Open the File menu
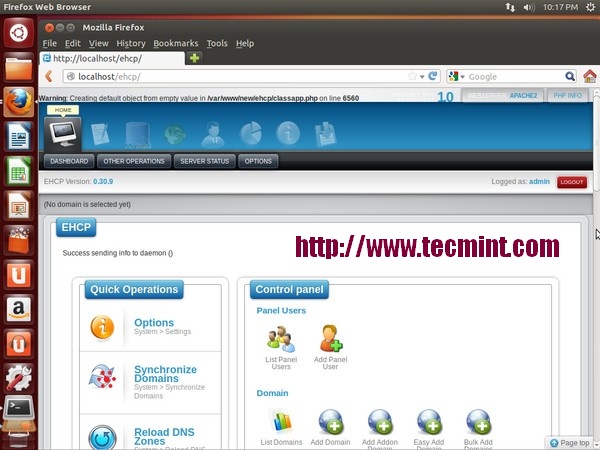Viewport: 600px width, 450px height. pyautogui.click(x=50, y=43)
